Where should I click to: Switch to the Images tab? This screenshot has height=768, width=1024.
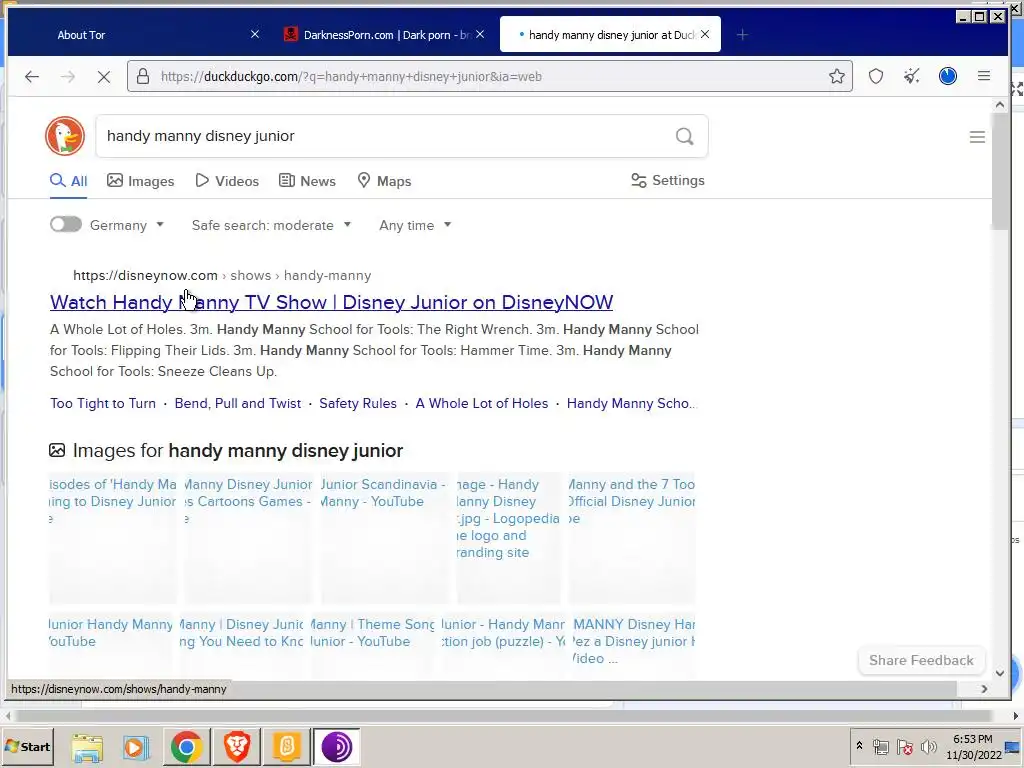point(140,181)
